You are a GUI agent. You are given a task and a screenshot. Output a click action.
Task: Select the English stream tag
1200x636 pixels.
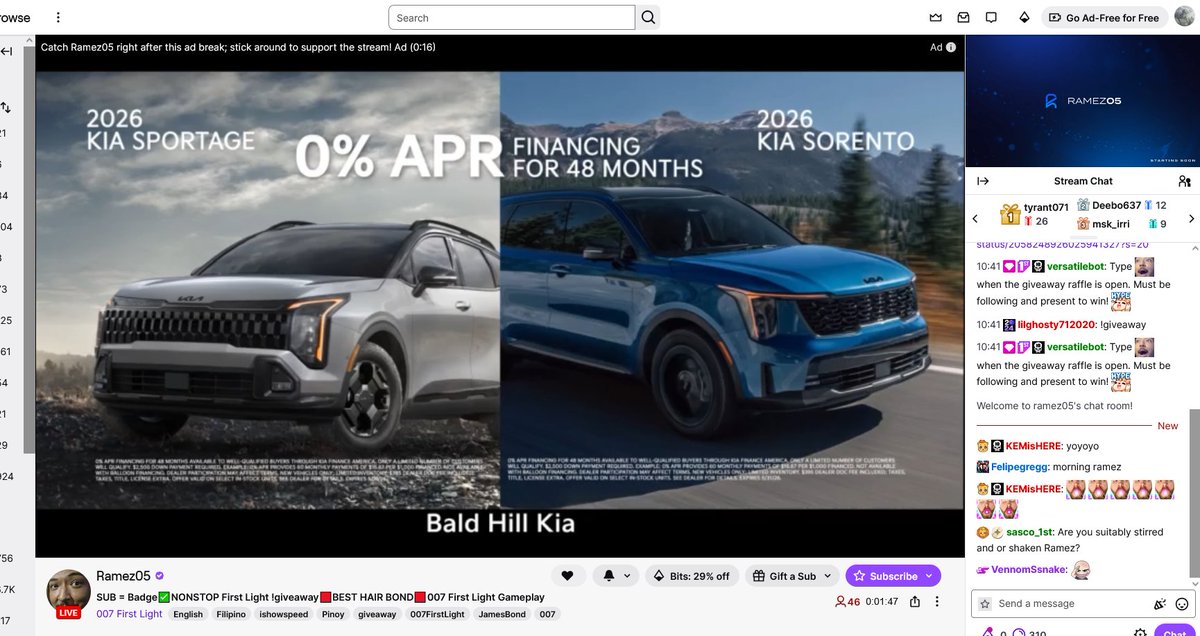(x=188, y=614)
